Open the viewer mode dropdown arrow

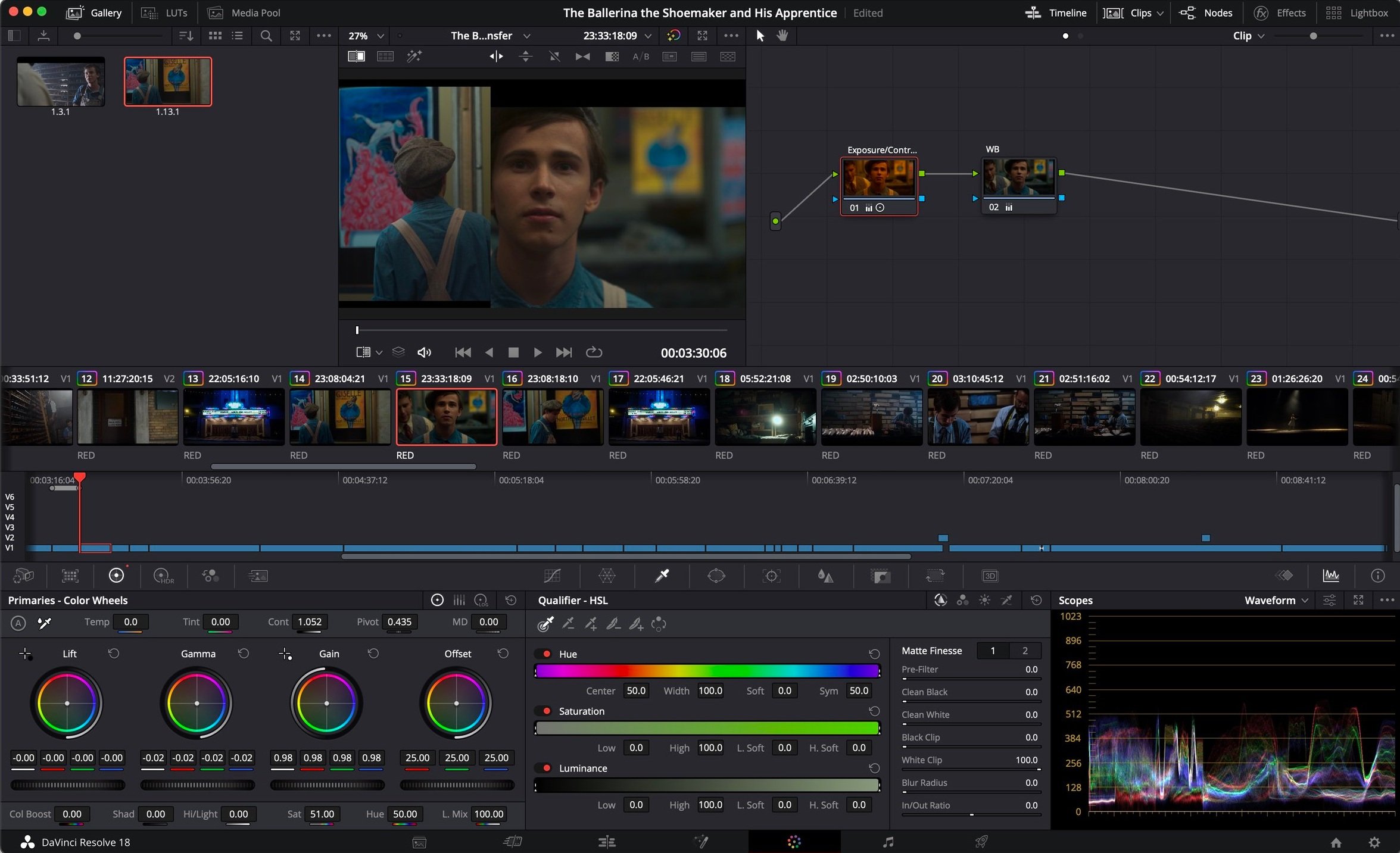tap(379, 352)
